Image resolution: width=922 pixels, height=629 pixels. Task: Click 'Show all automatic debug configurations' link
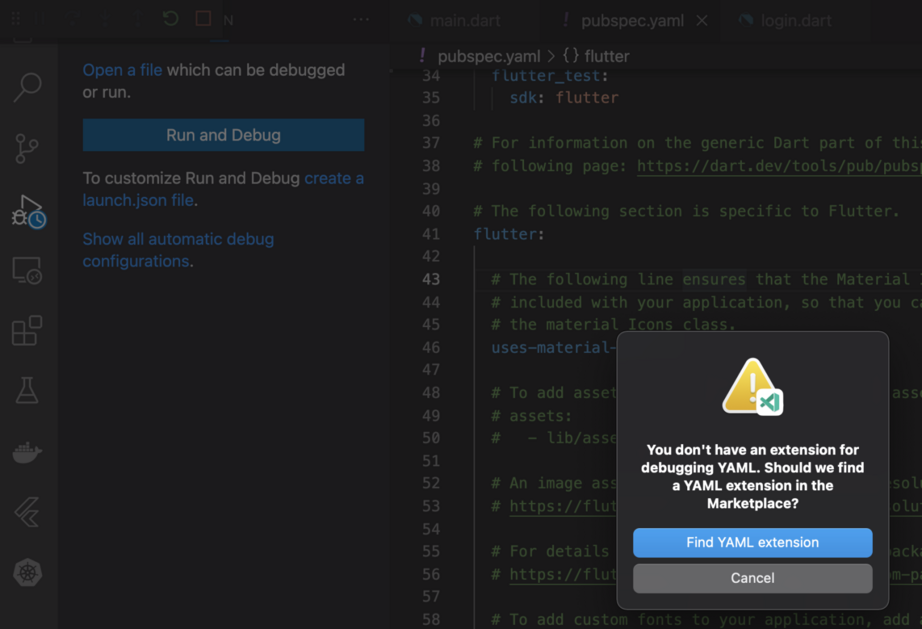tap(177, 239)
